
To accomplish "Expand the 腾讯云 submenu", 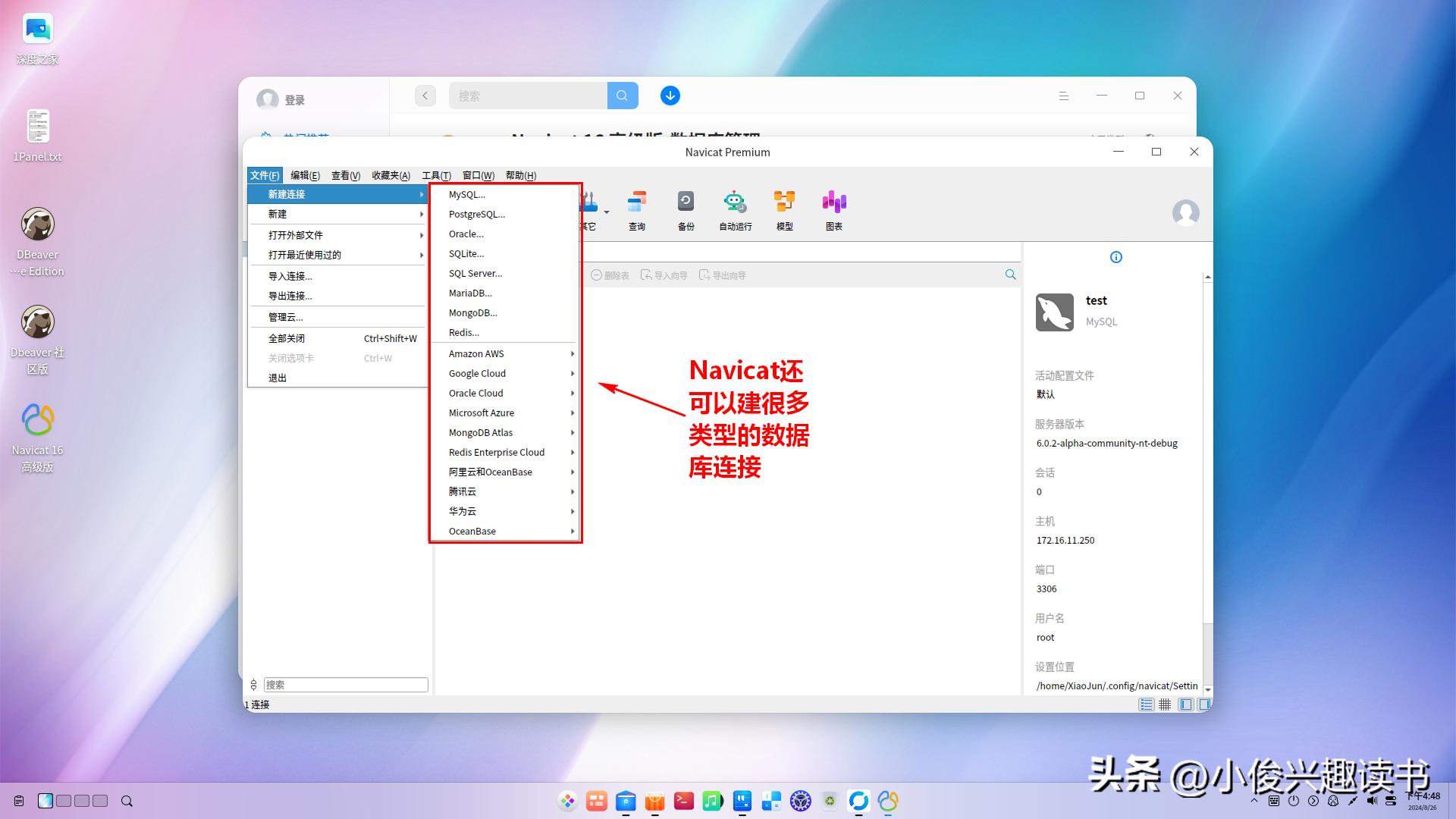I will (x=506, y=491).
